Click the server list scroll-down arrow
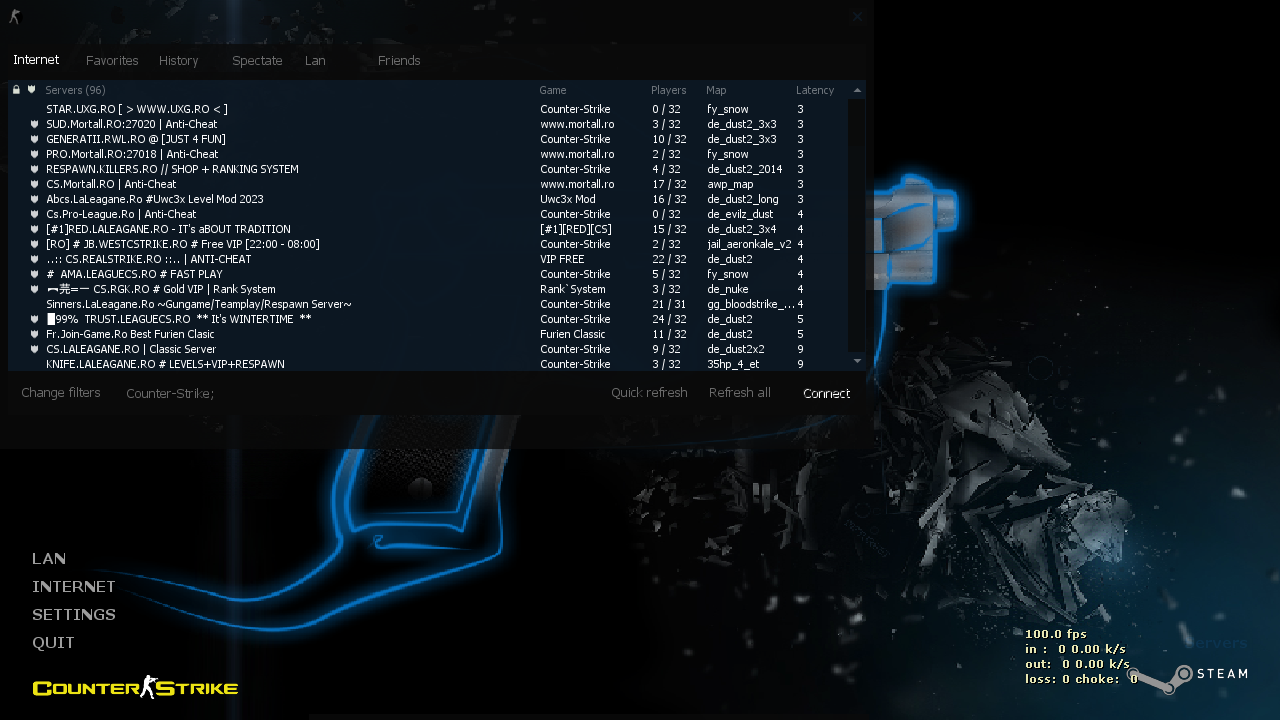The image size is (1280, 720). (x=857, y=360)
